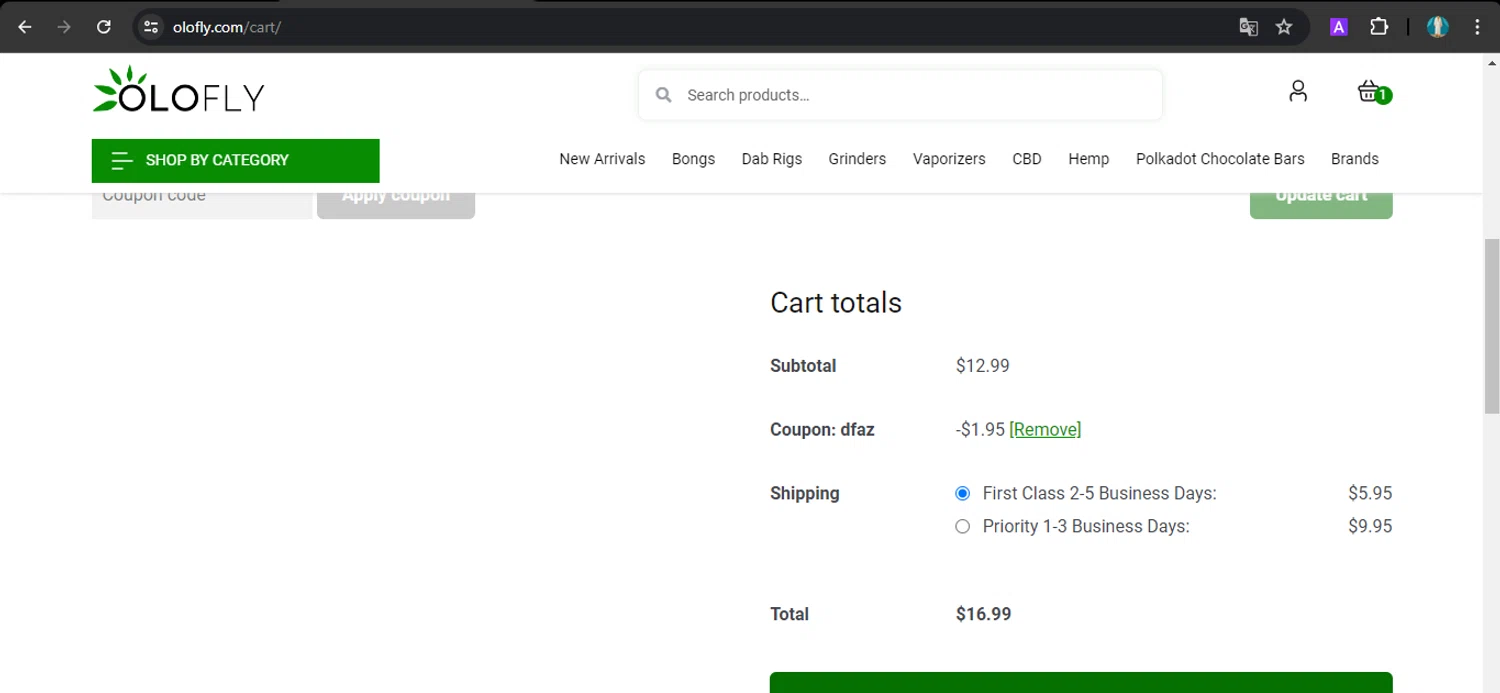Click the browser back arrow

click(x=25, y=27)
